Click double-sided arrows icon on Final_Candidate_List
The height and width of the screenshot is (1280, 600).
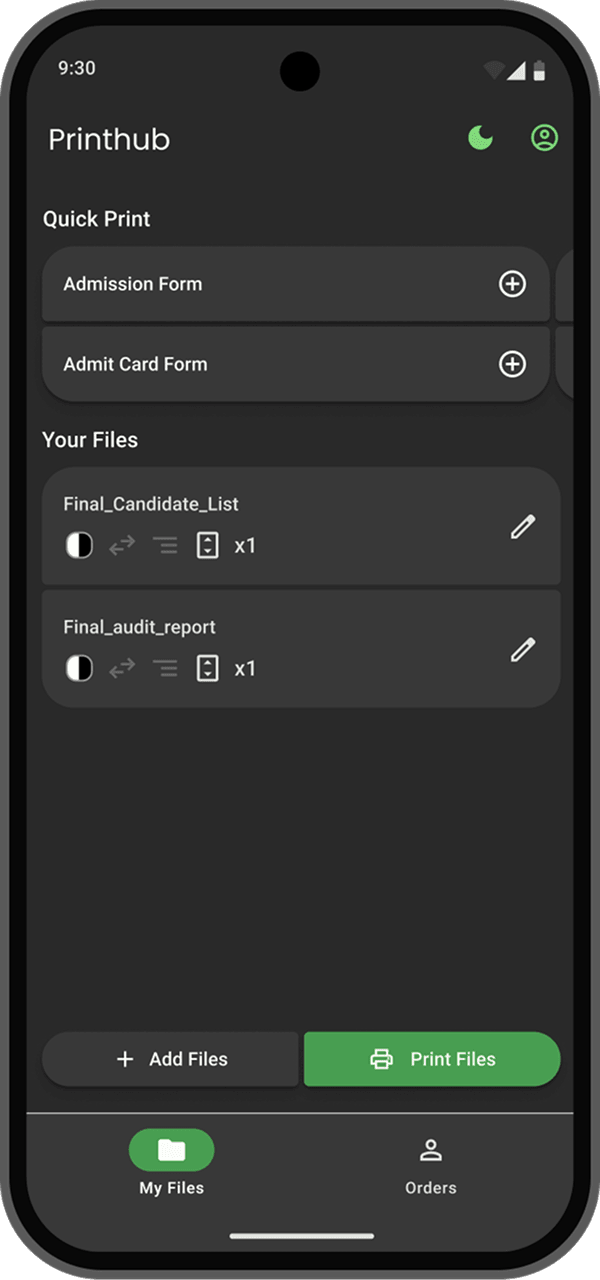[122, 546]
